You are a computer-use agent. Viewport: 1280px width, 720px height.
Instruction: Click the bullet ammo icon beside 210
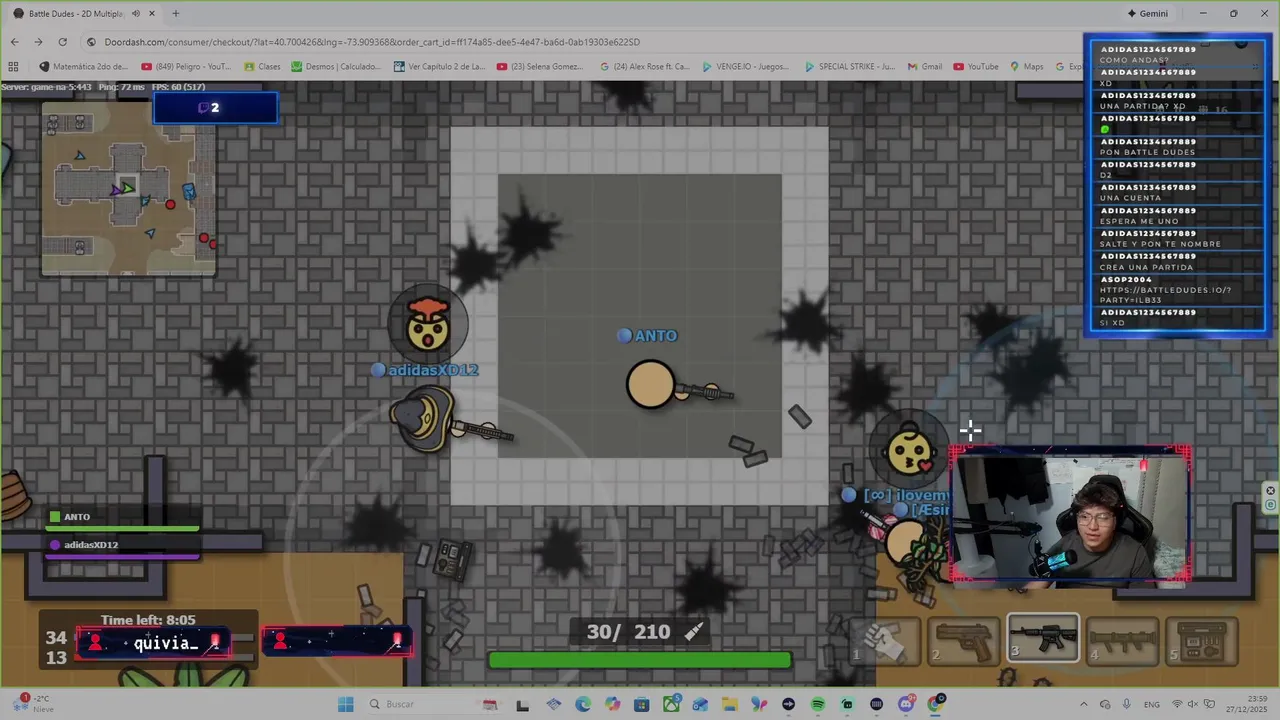click(x=694, y=631)
